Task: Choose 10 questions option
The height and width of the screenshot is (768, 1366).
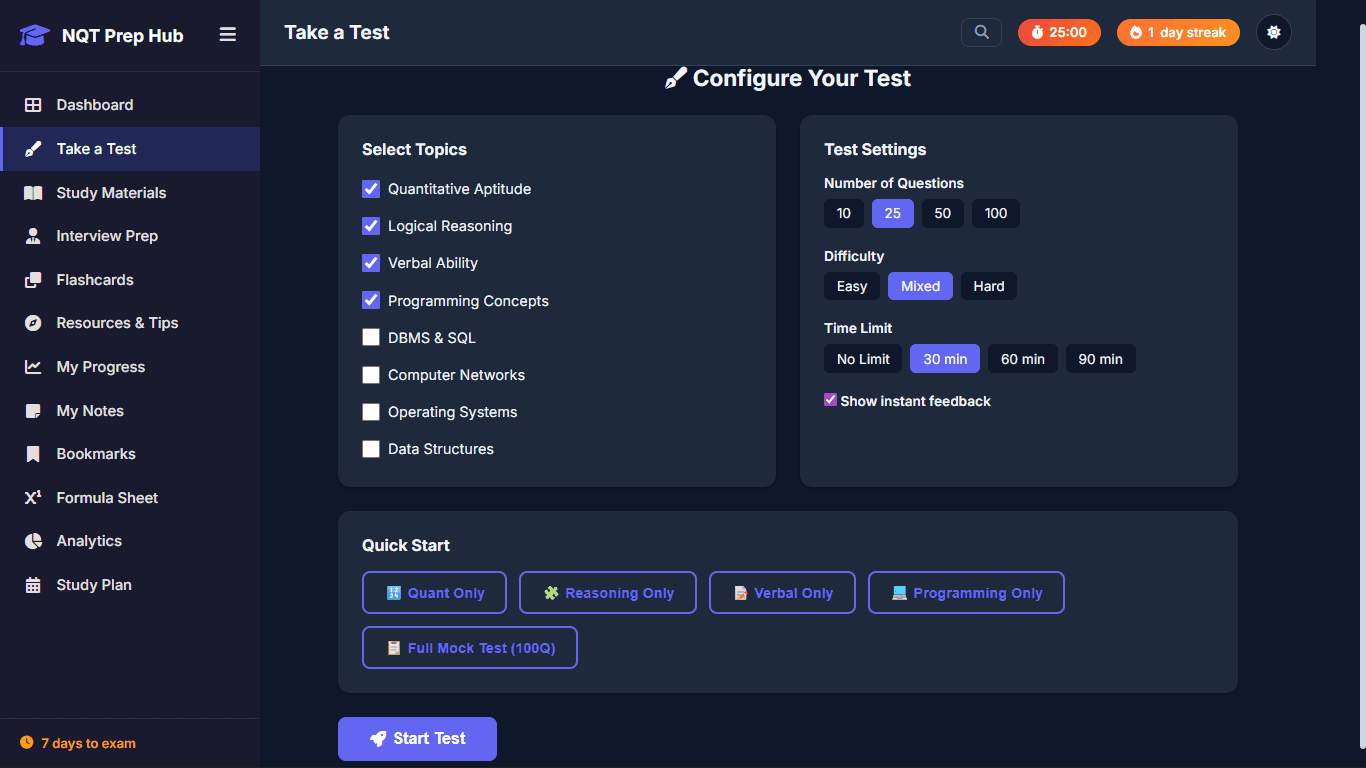Action: point(844,213)
